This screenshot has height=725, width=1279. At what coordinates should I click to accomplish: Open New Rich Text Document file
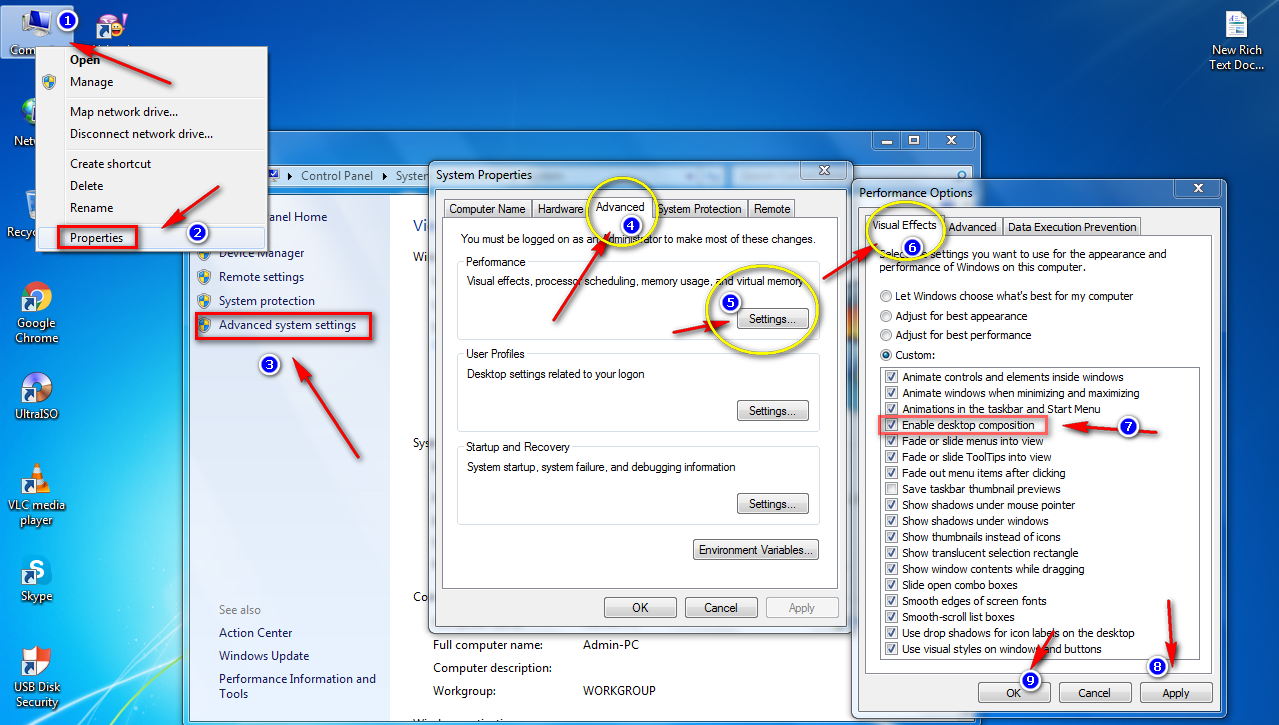point(1236,28)
